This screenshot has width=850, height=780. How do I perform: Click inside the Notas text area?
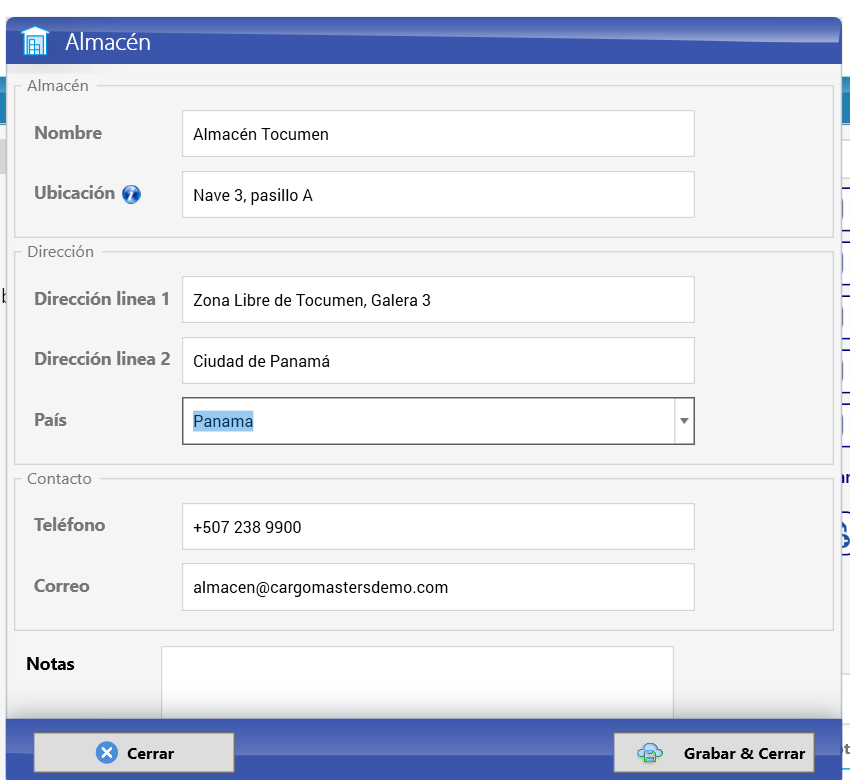[x=417, y=682]
